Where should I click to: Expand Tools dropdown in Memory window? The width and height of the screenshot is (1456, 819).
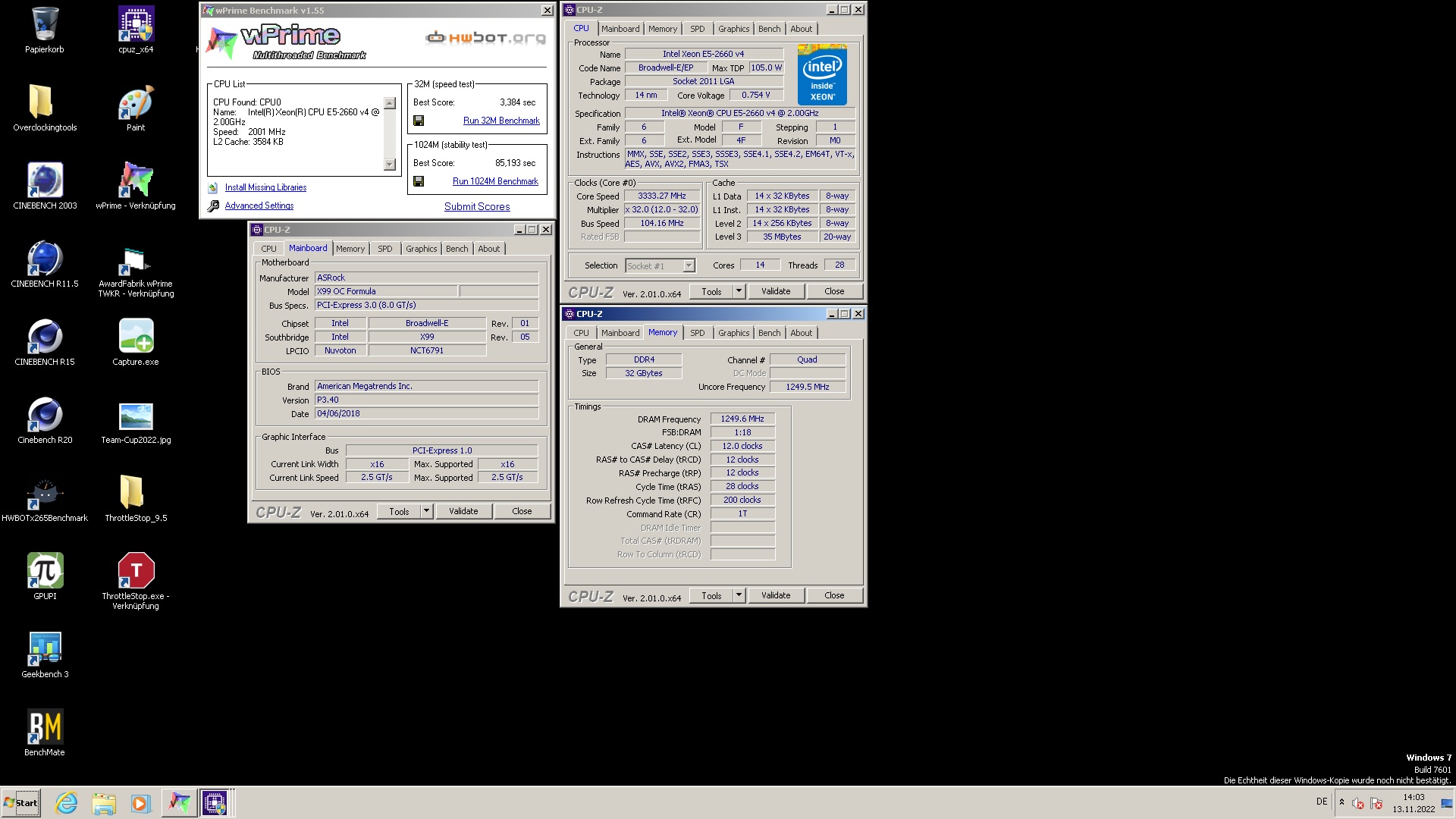[738, 595]
